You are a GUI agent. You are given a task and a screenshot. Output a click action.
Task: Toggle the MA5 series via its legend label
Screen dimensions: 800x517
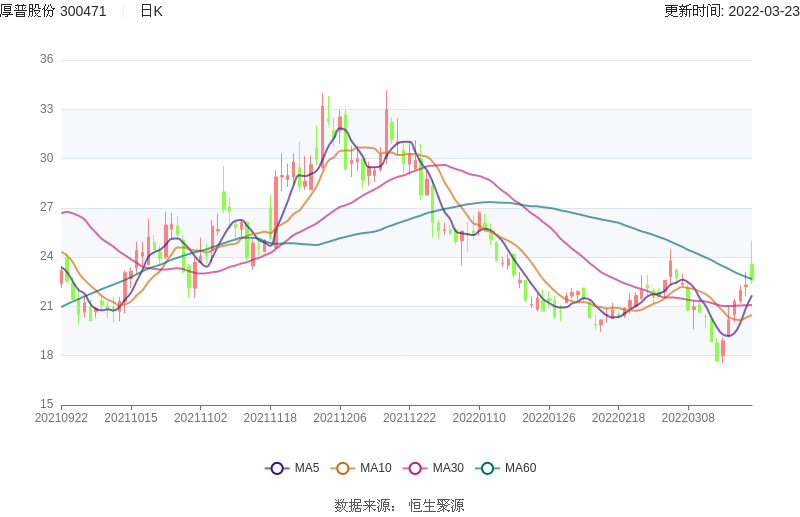[307, 468]
